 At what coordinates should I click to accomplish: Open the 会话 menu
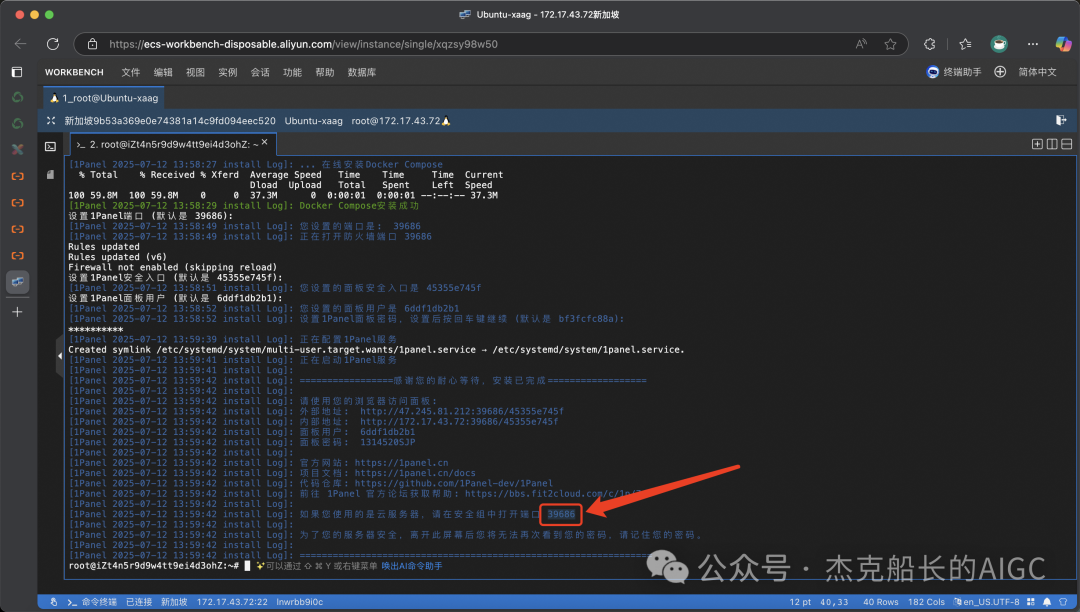pos(260,72)
